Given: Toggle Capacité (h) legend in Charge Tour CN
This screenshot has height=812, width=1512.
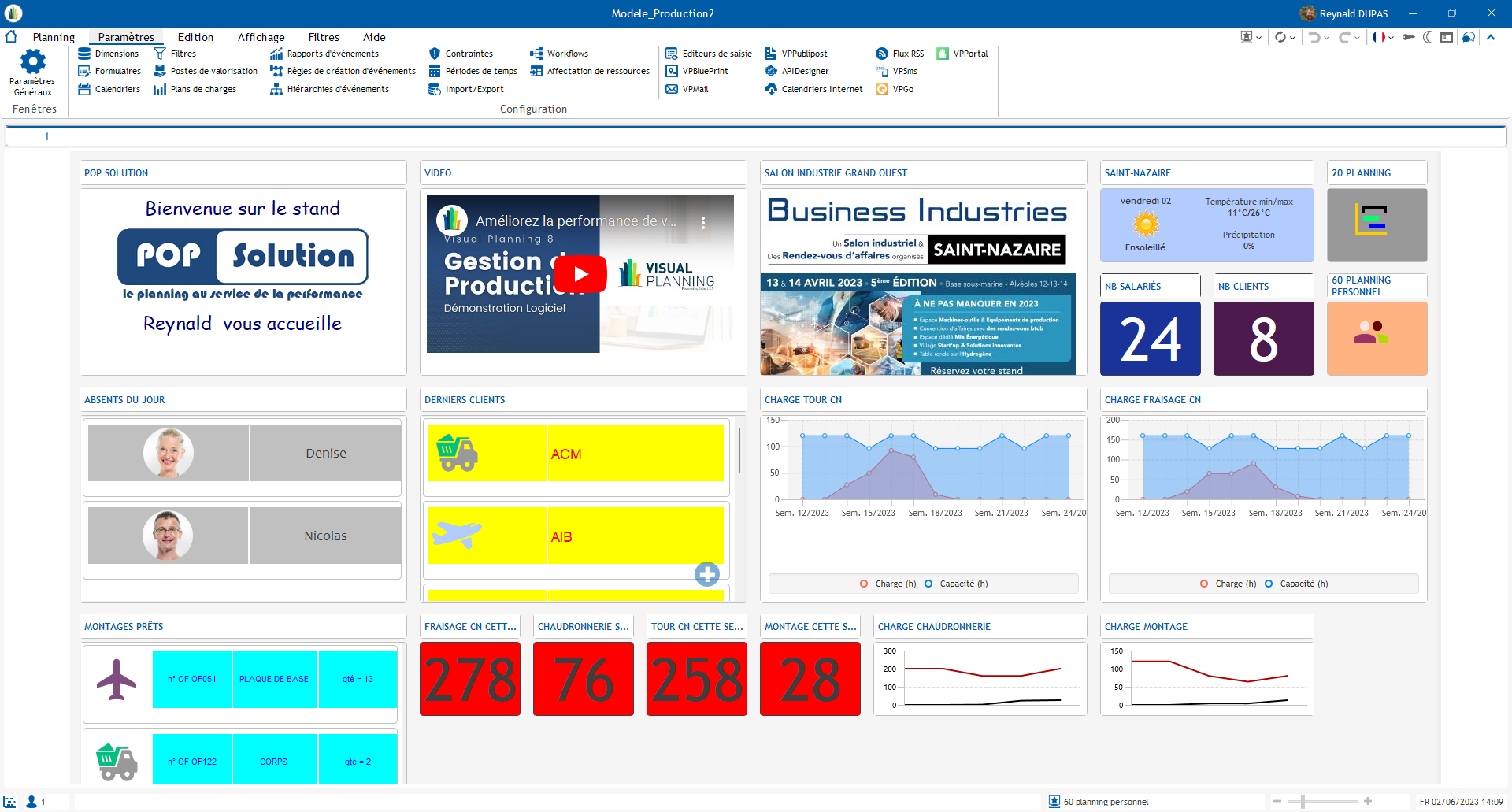Looking at the screenshot, I should point(956,584).
